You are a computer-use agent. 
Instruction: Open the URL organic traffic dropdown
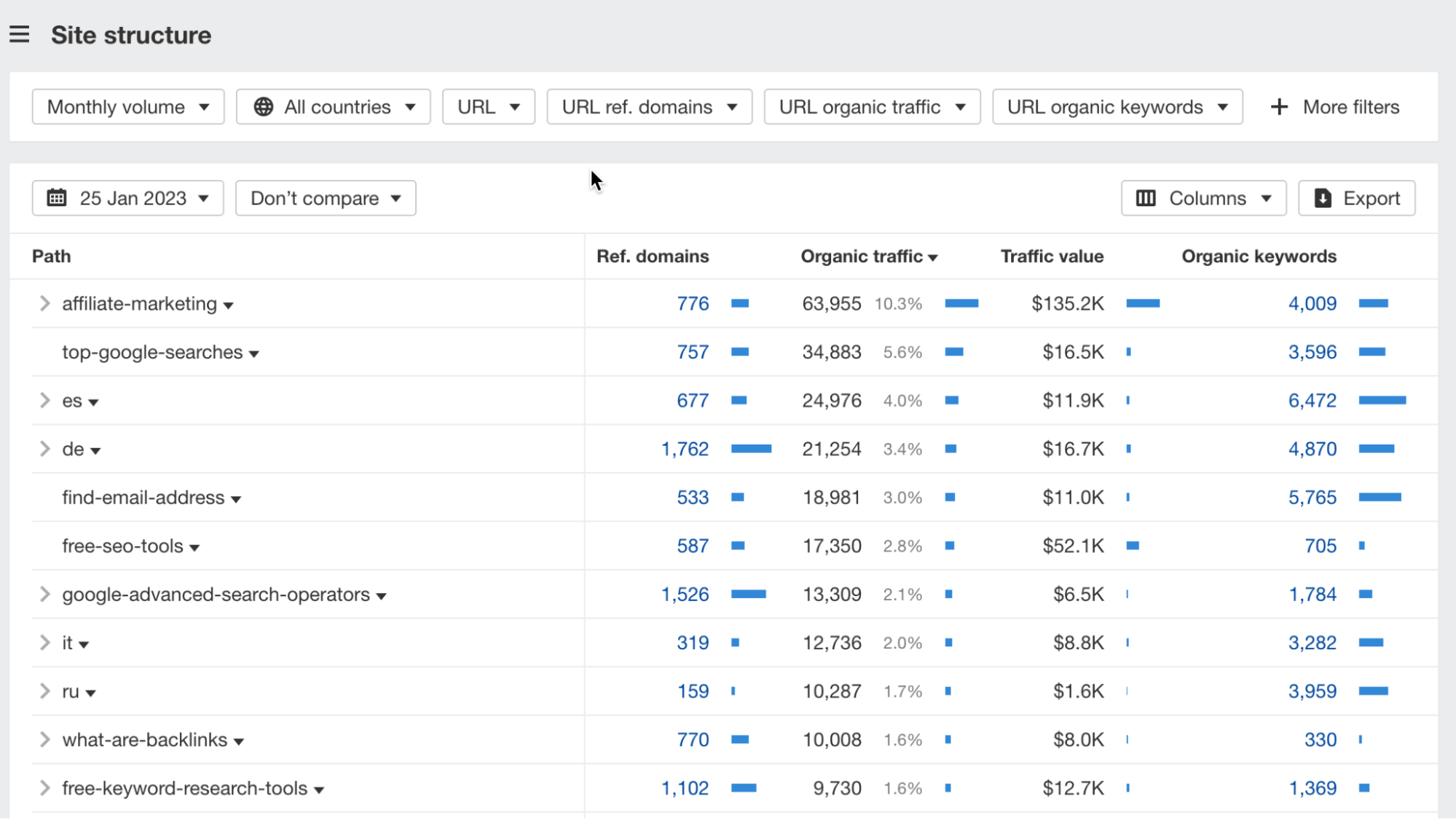pos(870,107)
